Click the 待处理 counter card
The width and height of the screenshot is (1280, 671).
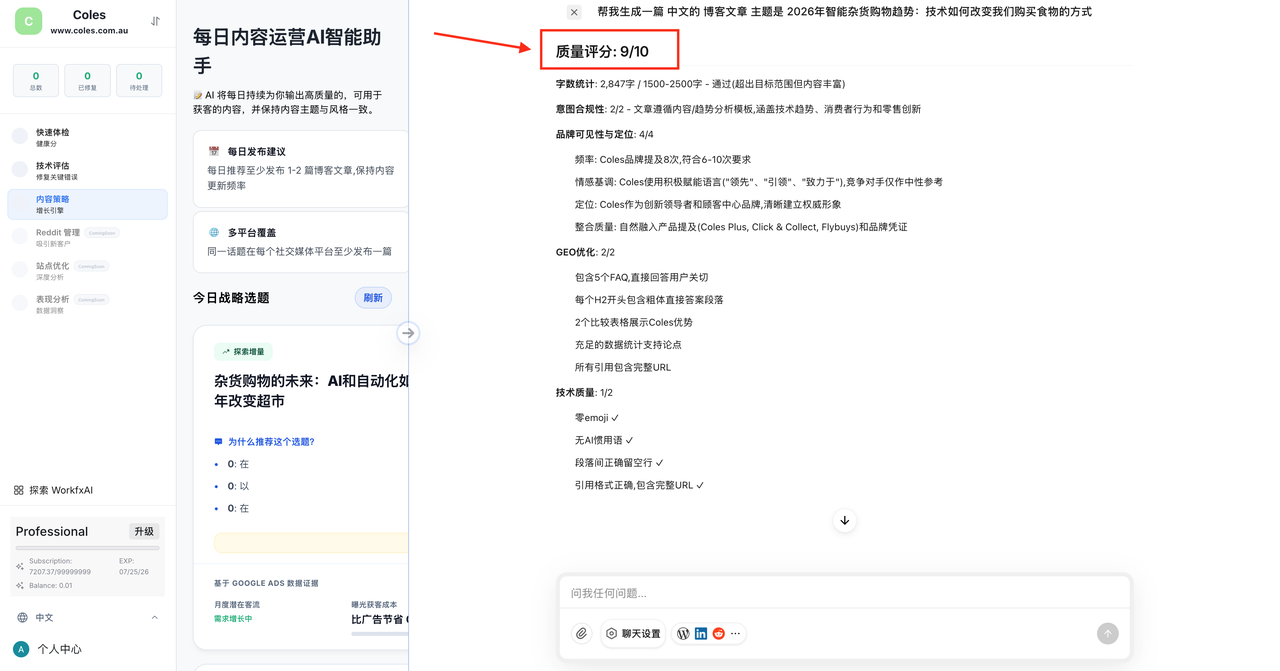[139, 80]
